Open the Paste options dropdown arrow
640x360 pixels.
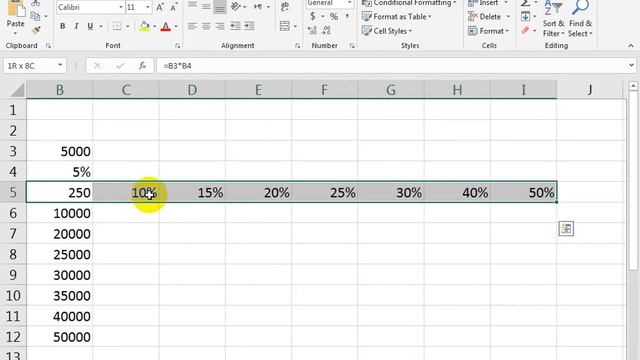pos(16,33)
